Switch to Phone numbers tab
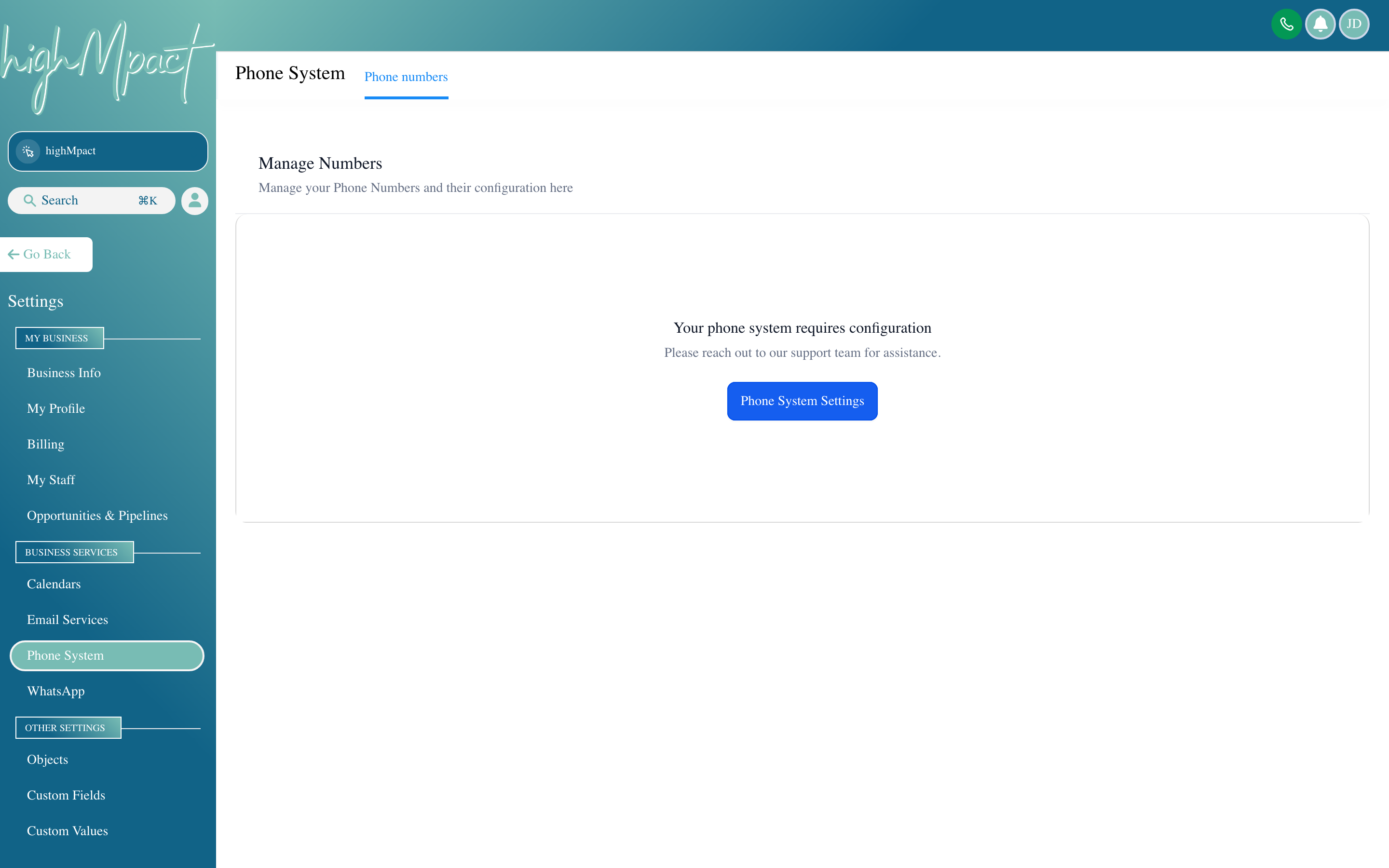Image resolution: width=1389 pixels, height=868 pixels. coord(406,77)
